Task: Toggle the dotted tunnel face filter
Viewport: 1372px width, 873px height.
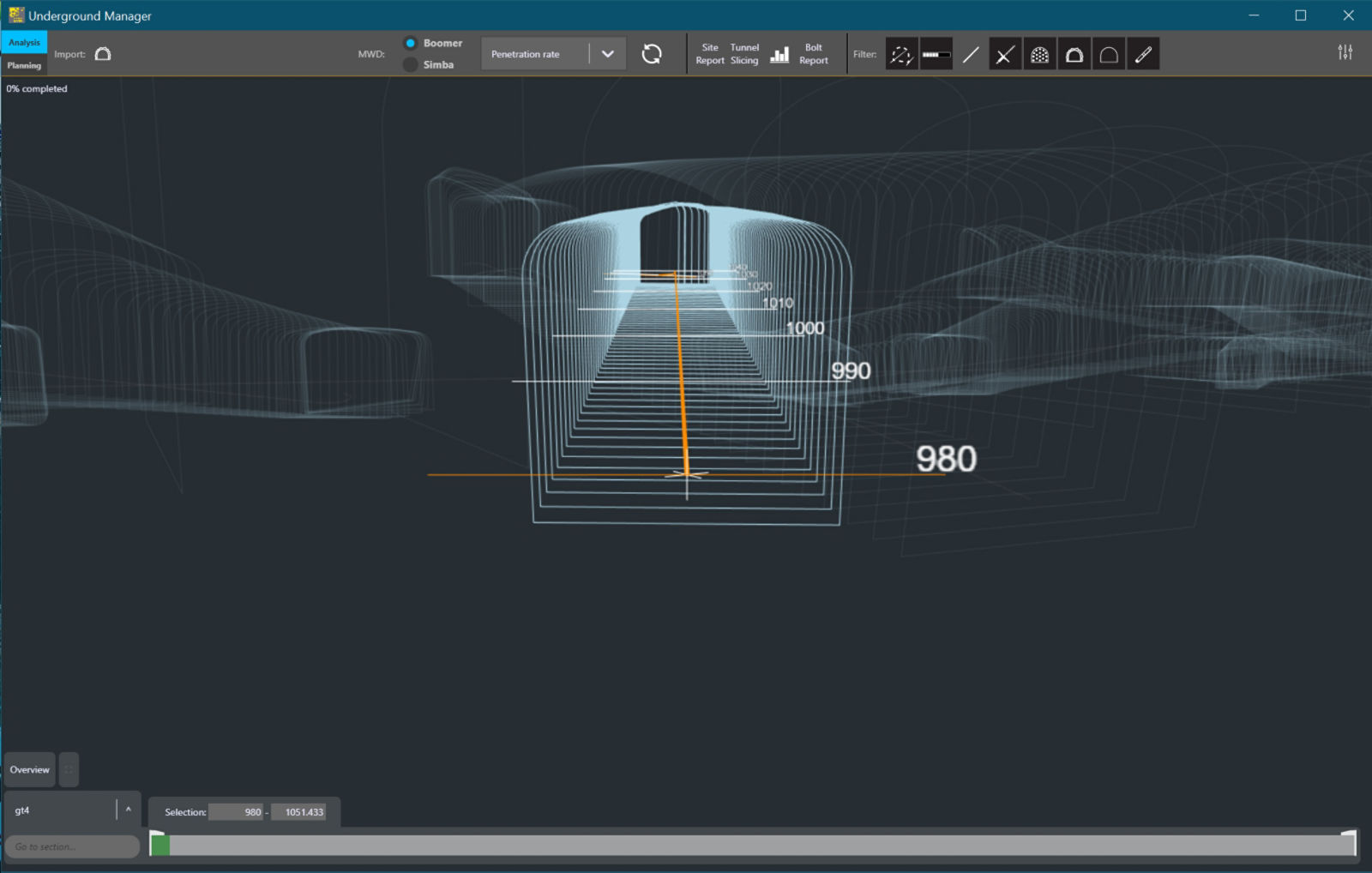Action: pyautogui.click(x=1039, y=54)
